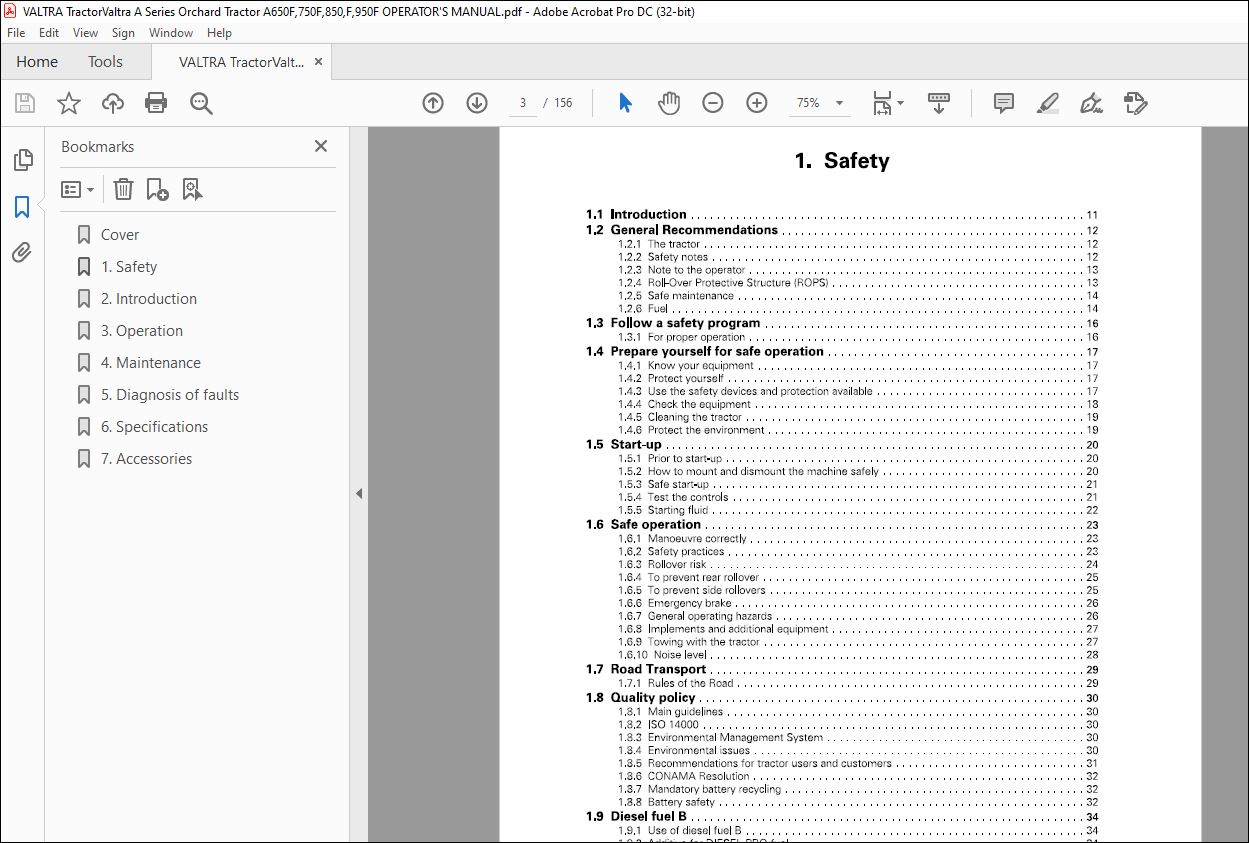Click the Save file icon

tap(25, 103)
